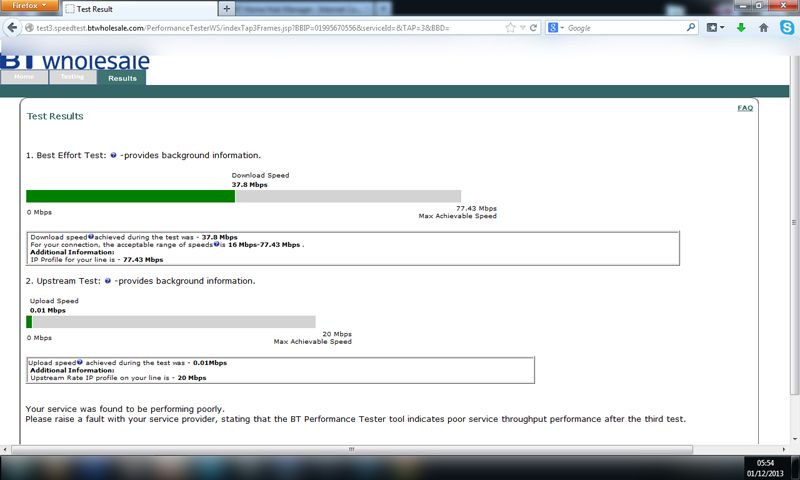Viewport: 800px width, 480px height.
Task: Bookmark this page with the star icon
Action: 510,28
